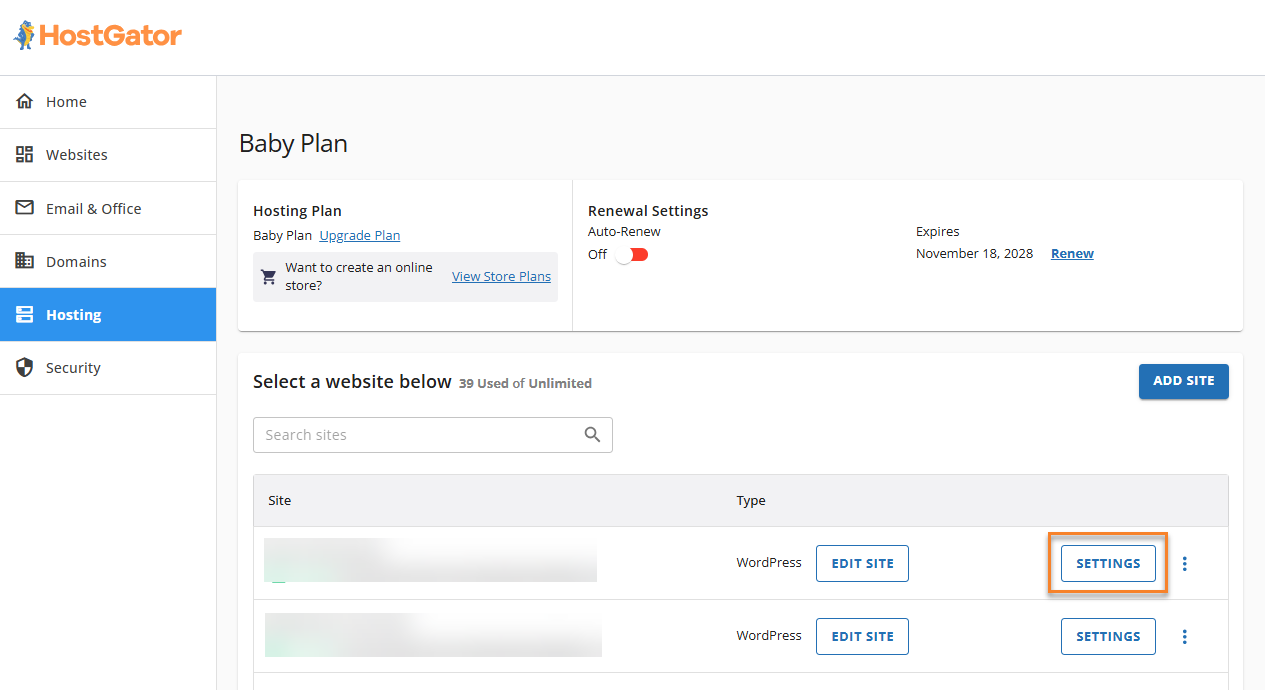
Task: Click EDIT SITE for the first site
Action: click(x=862, y=564)
